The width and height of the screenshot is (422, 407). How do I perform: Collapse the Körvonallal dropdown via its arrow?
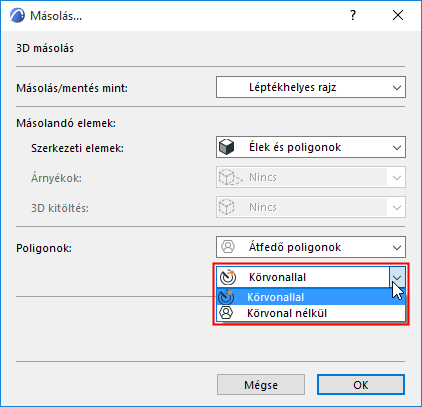point(397,277)
